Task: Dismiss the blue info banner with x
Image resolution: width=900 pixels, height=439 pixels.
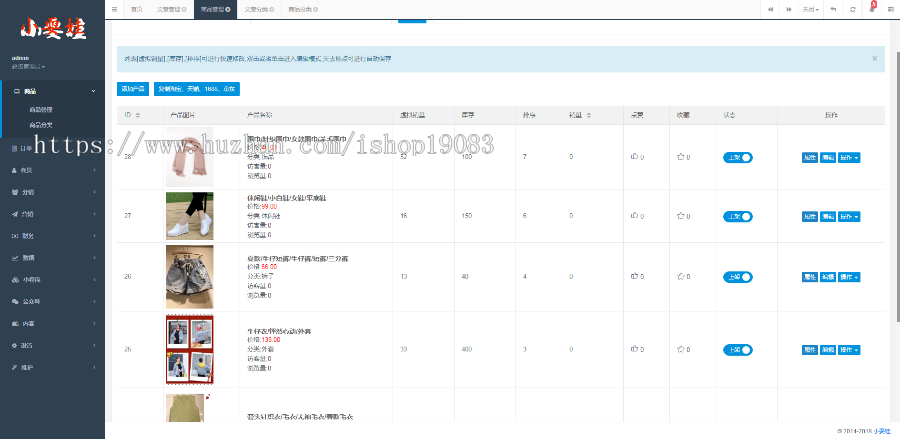Action: pos(875,59)
